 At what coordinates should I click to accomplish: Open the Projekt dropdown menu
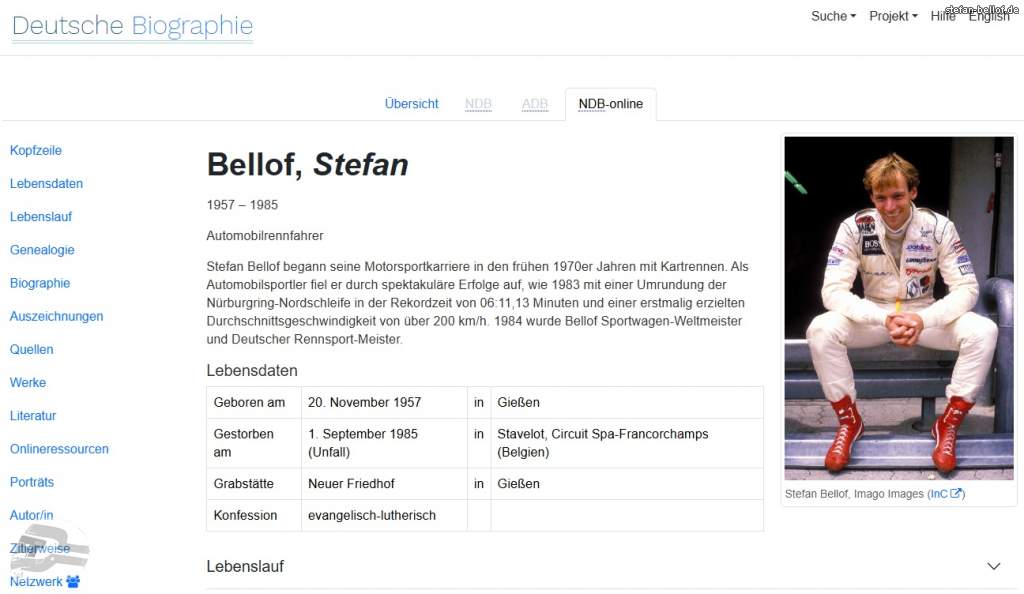click(891, 16)
